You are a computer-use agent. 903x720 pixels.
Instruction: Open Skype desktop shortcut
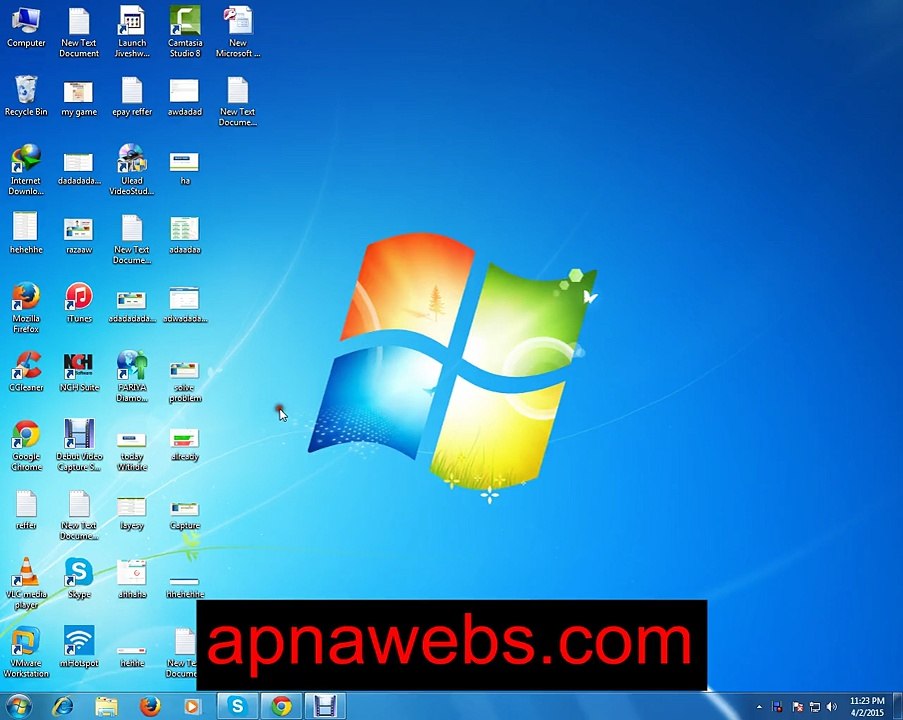pyautogui.click(x=79, y=578)
